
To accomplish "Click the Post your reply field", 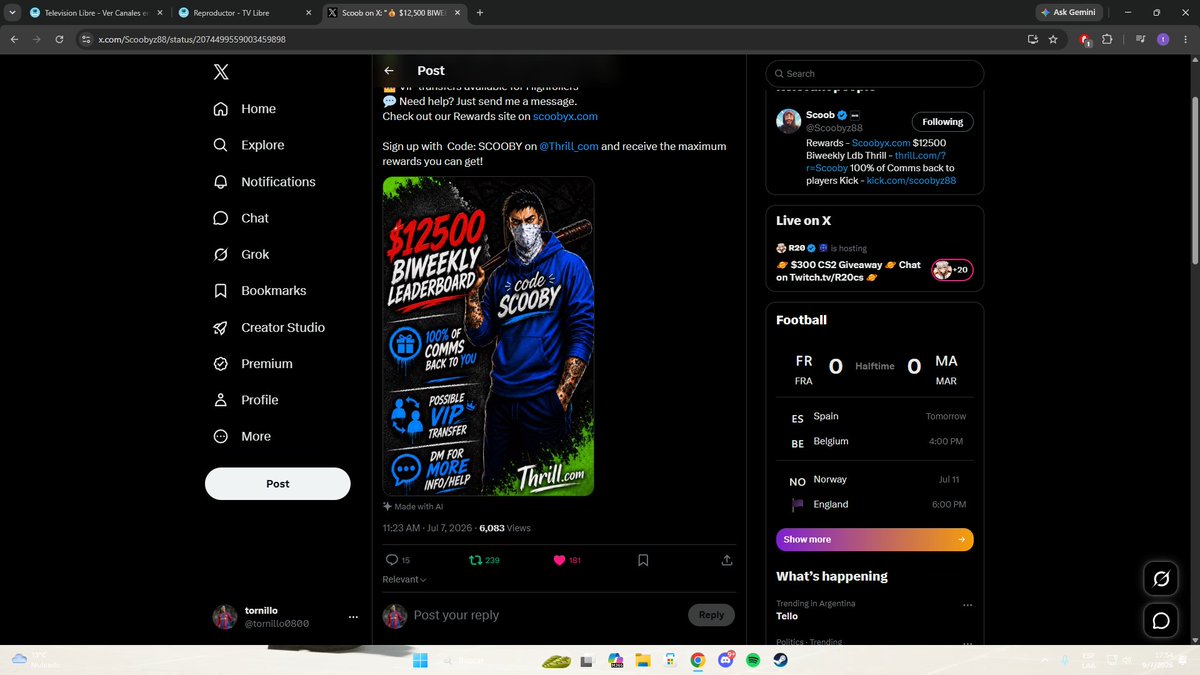I will (546, 615).
